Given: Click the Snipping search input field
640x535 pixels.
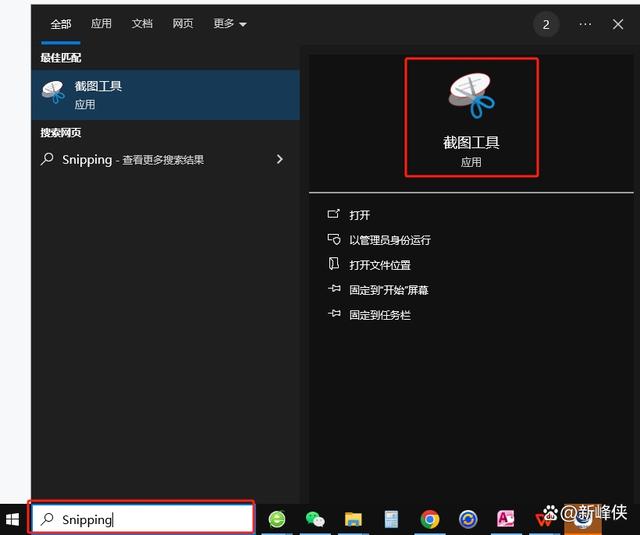Looking at the screenshot, I should (142, 519).
